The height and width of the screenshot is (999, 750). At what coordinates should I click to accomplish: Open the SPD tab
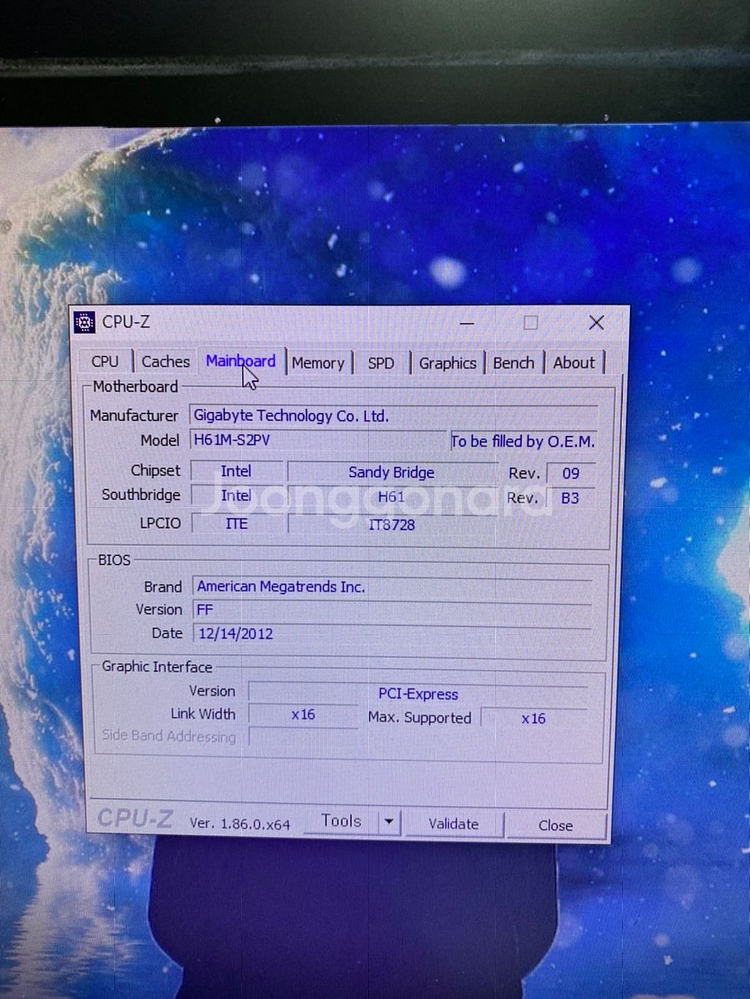[381, 363]
